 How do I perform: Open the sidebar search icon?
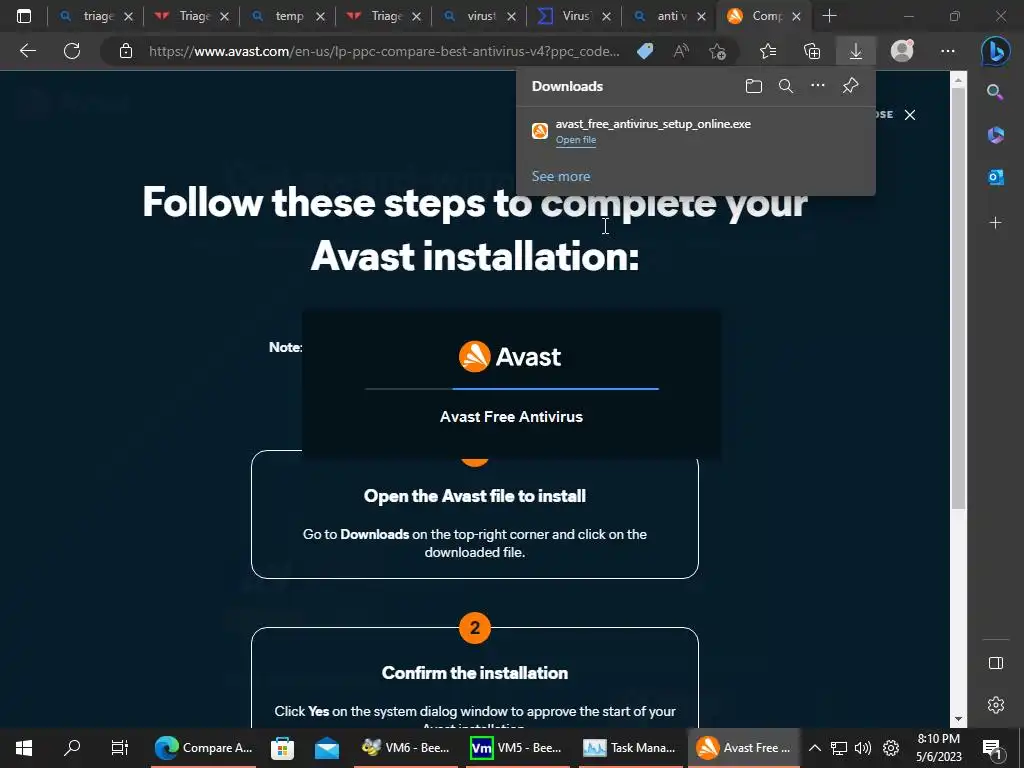[995, 92]
